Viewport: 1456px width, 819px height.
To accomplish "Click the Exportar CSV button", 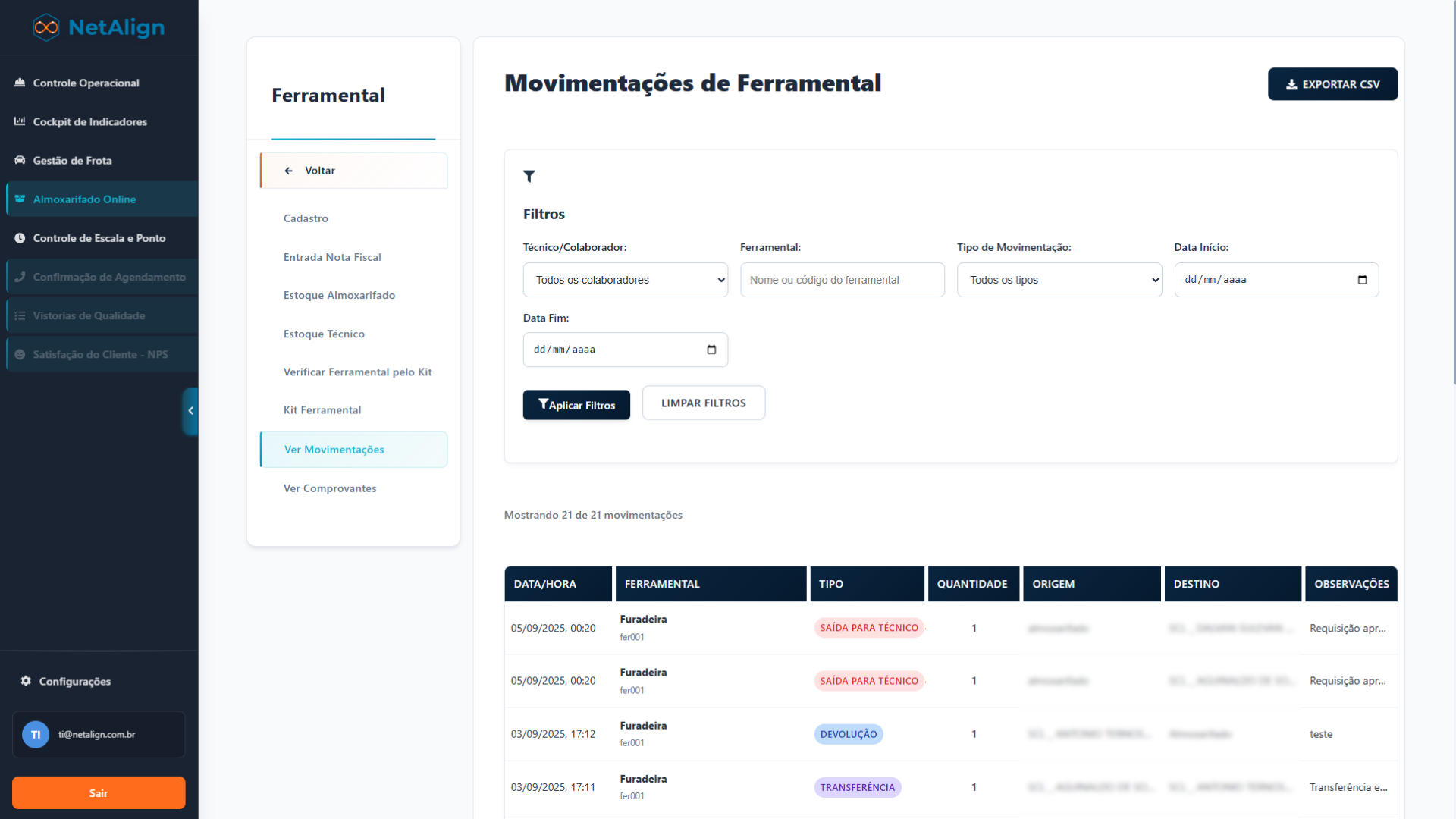I will point(1332,84).
